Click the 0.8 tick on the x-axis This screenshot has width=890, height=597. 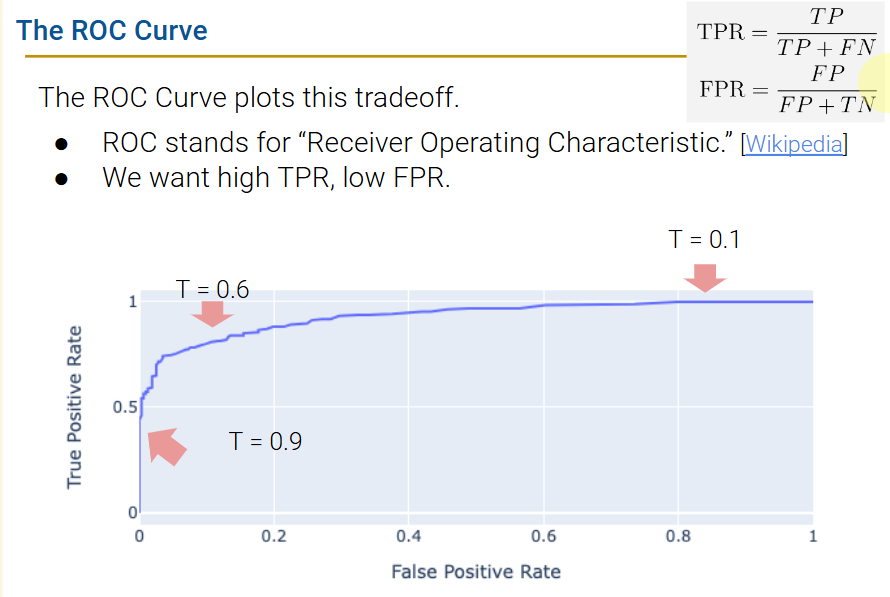click(678, 536)
